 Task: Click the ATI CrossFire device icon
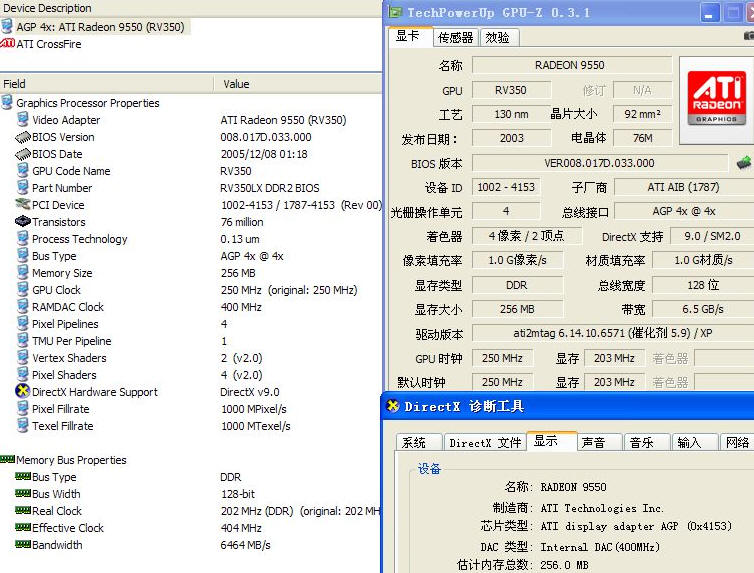pyautogui.click(x=8, y=44)
